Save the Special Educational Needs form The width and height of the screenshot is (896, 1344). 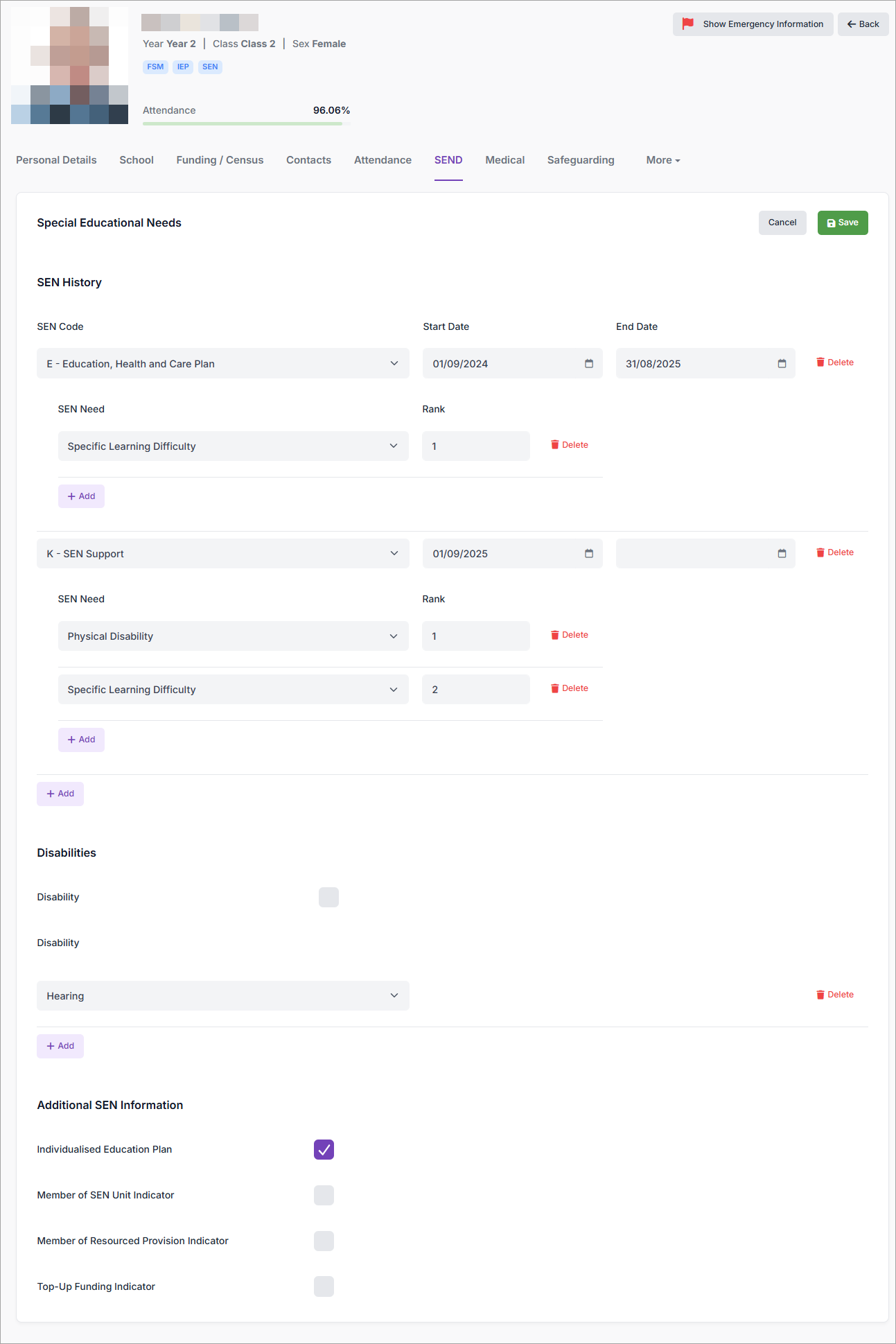click(842, 222)
